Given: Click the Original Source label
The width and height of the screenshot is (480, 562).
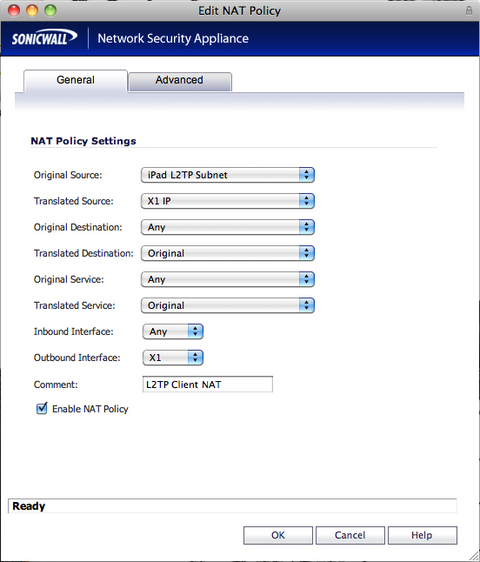Looking at the screenshot, I should tap(68, 175).
